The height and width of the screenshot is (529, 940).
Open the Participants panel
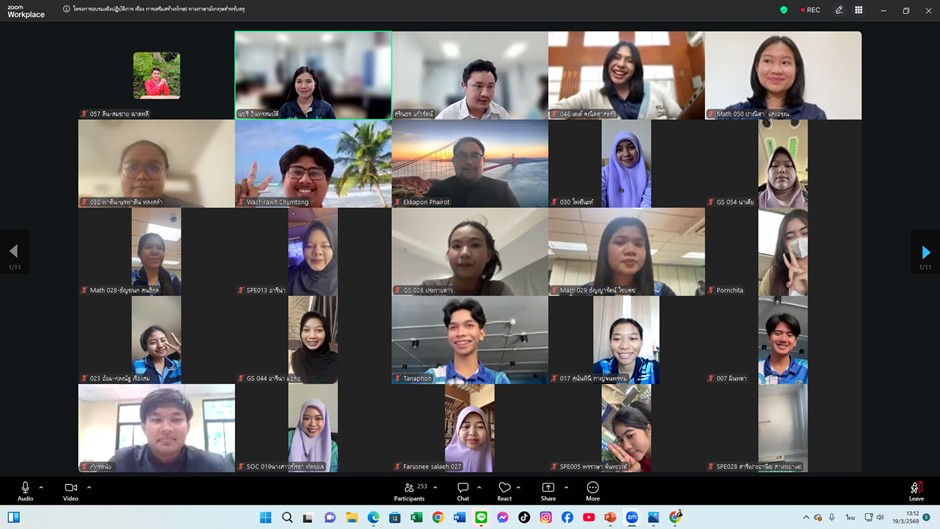pyautogui.click(x=408, y=489)
